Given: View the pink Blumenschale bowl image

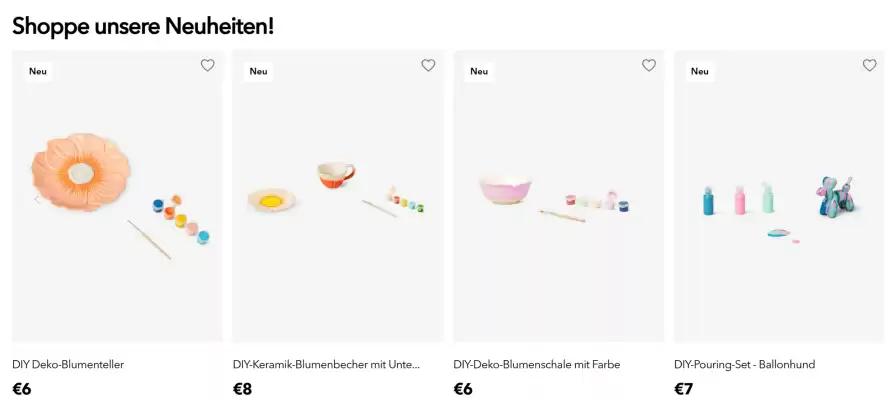Looking at the screenshot, I should click(559, 196).
